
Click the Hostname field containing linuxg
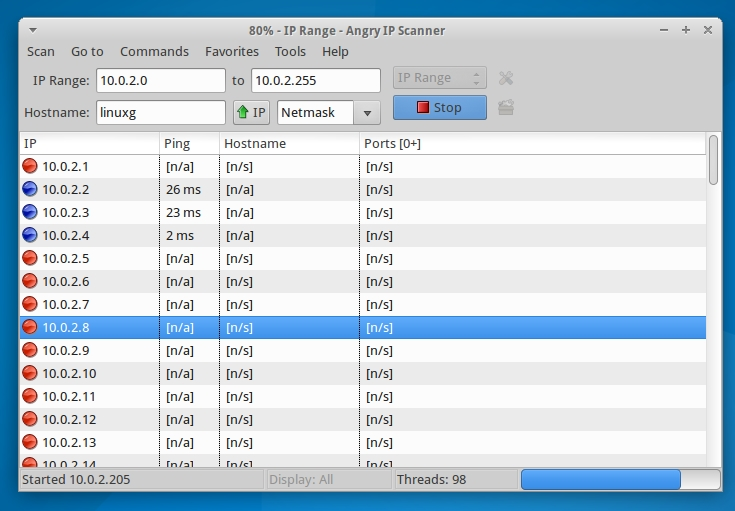(x=161, y=113)
